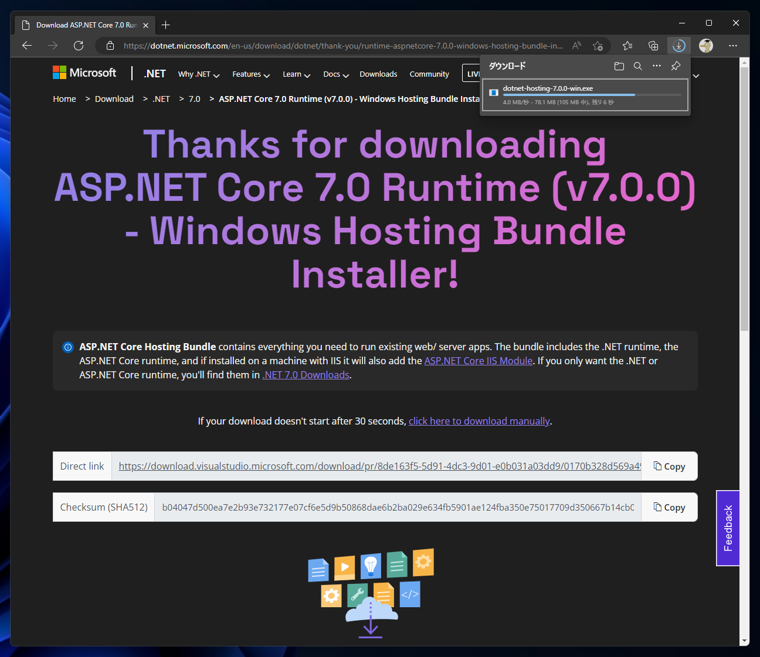Go to 7.0 breadcrumb

point(194,99)
